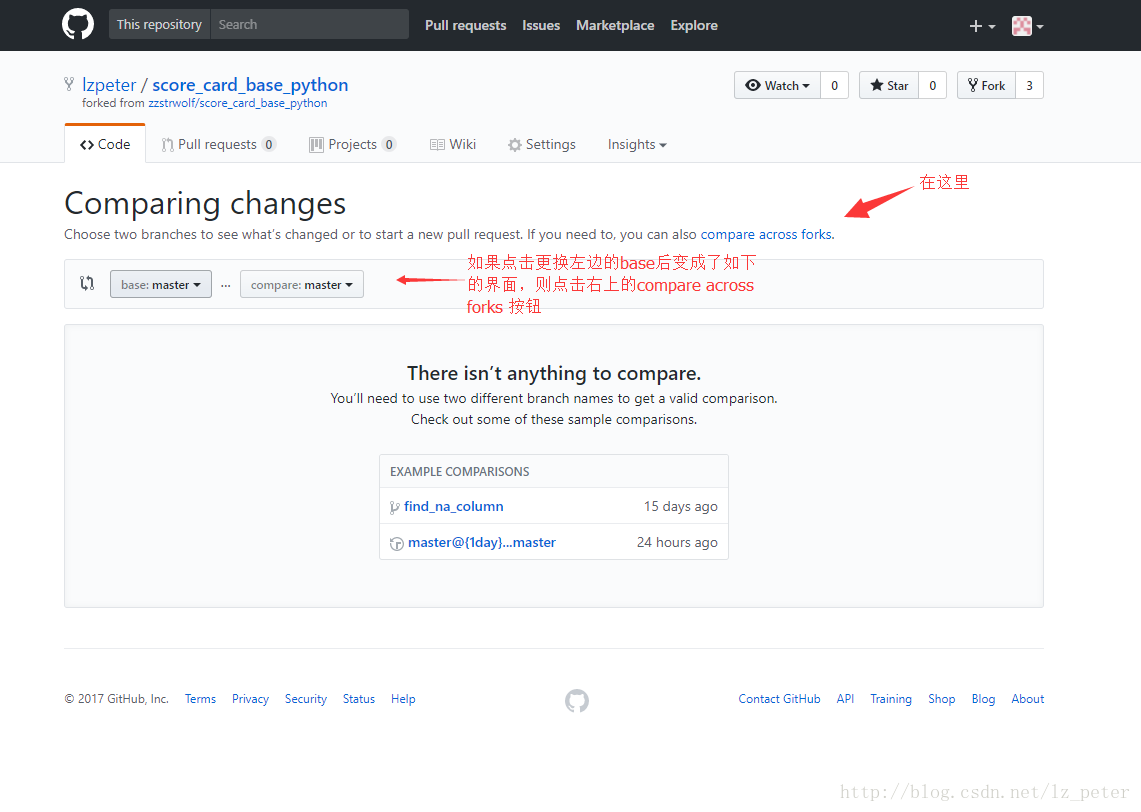Open Issues in top navigation
This screenshot has width=1141, height=812.
(541, 25)
